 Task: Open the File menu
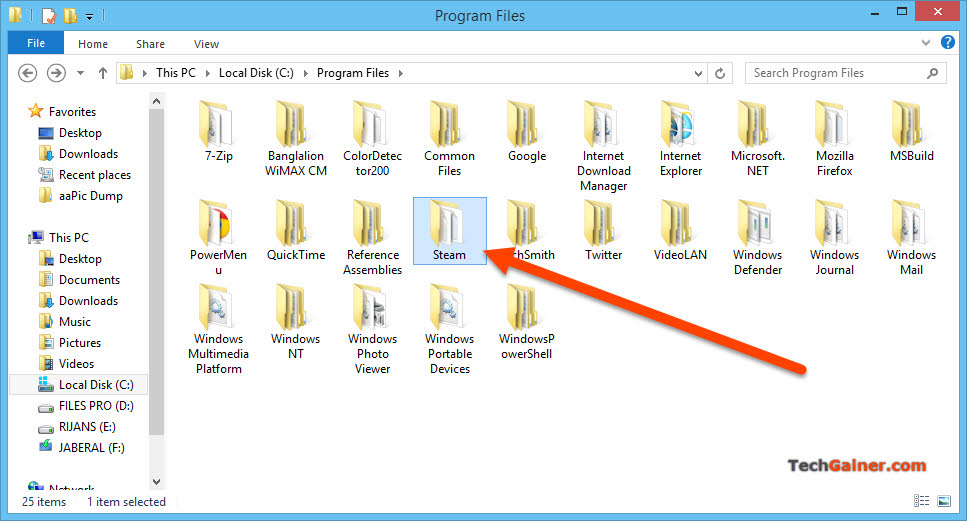[x=36, y=43]
